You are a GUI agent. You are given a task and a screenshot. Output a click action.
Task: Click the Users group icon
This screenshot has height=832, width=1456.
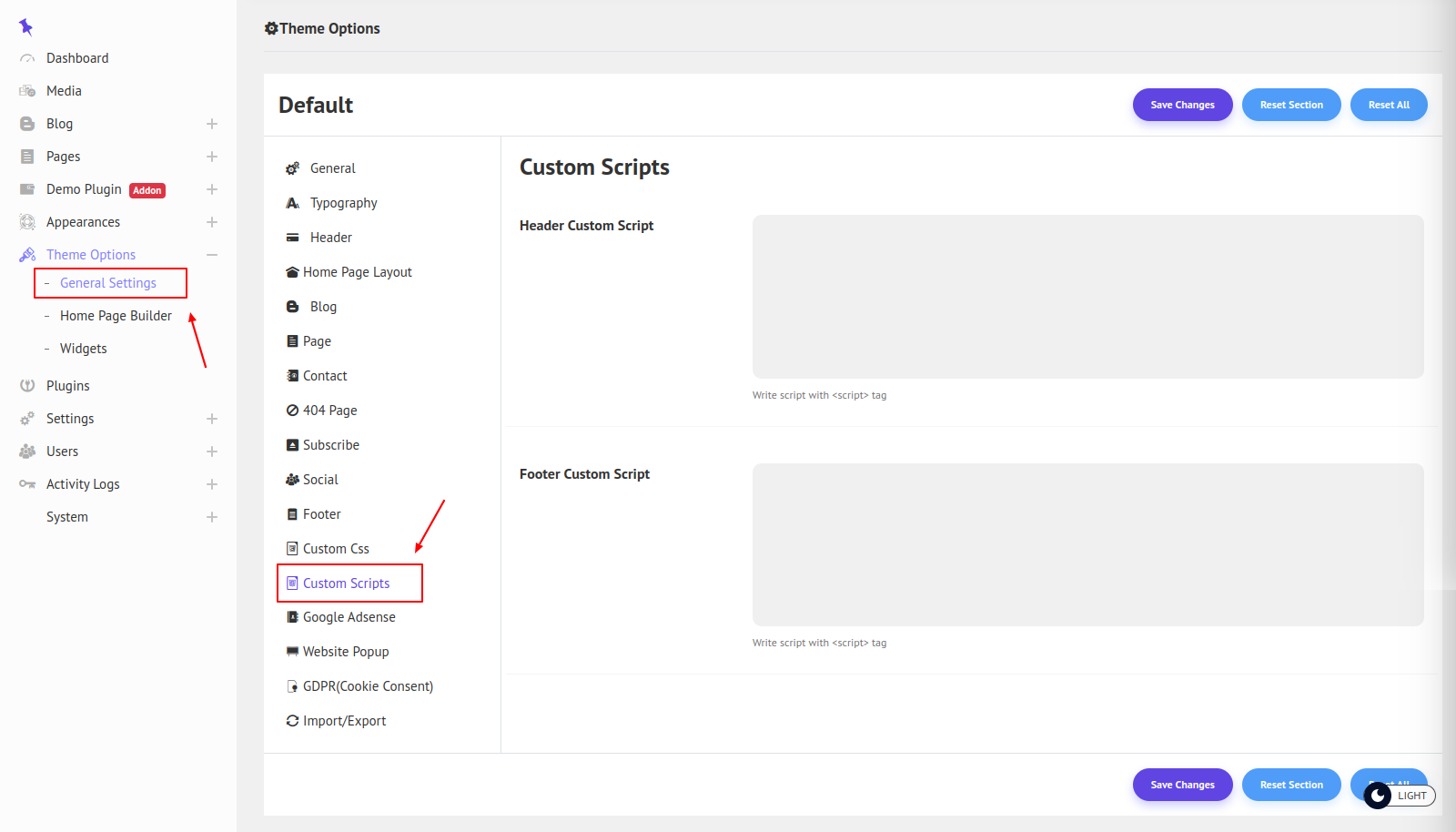[x=27, y=452]
